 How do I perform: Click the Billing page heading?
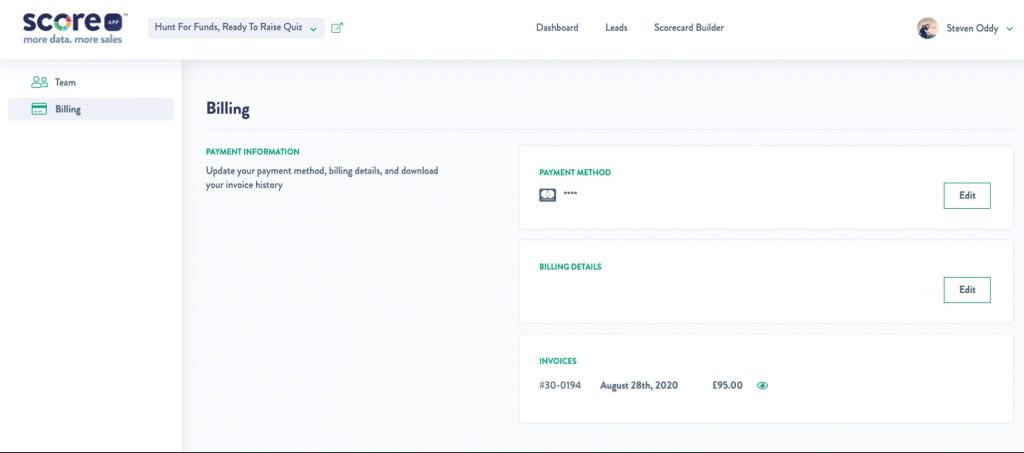[x=228, y=109]
